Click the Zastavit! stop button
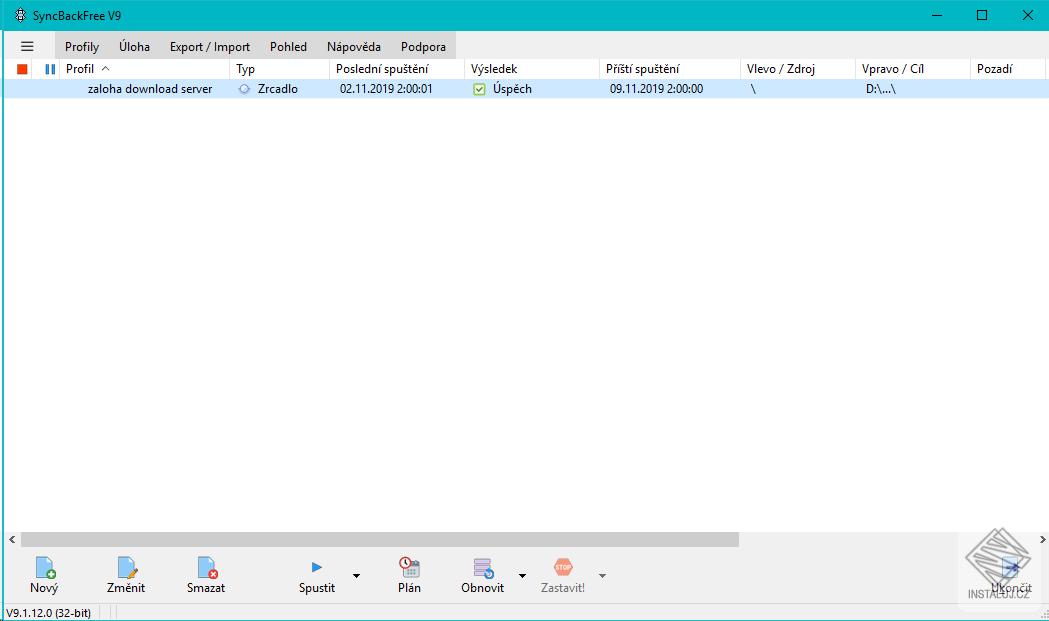Image resolution: width=1049 pixels, height=621 pixels. 563,575
